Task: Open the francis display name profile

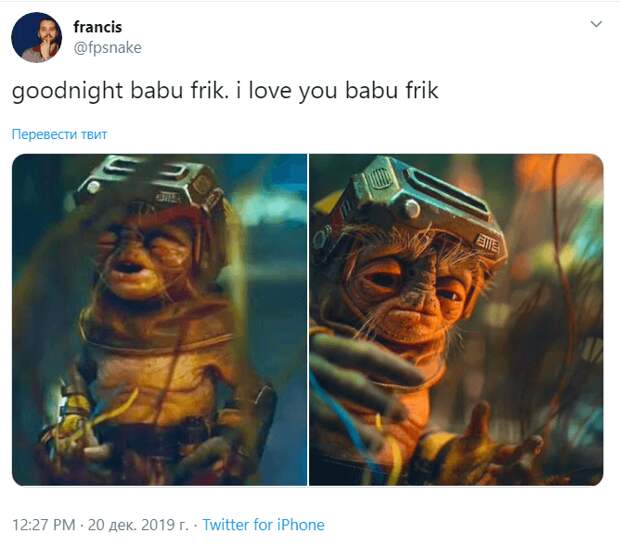Action: tap(97, 27)
